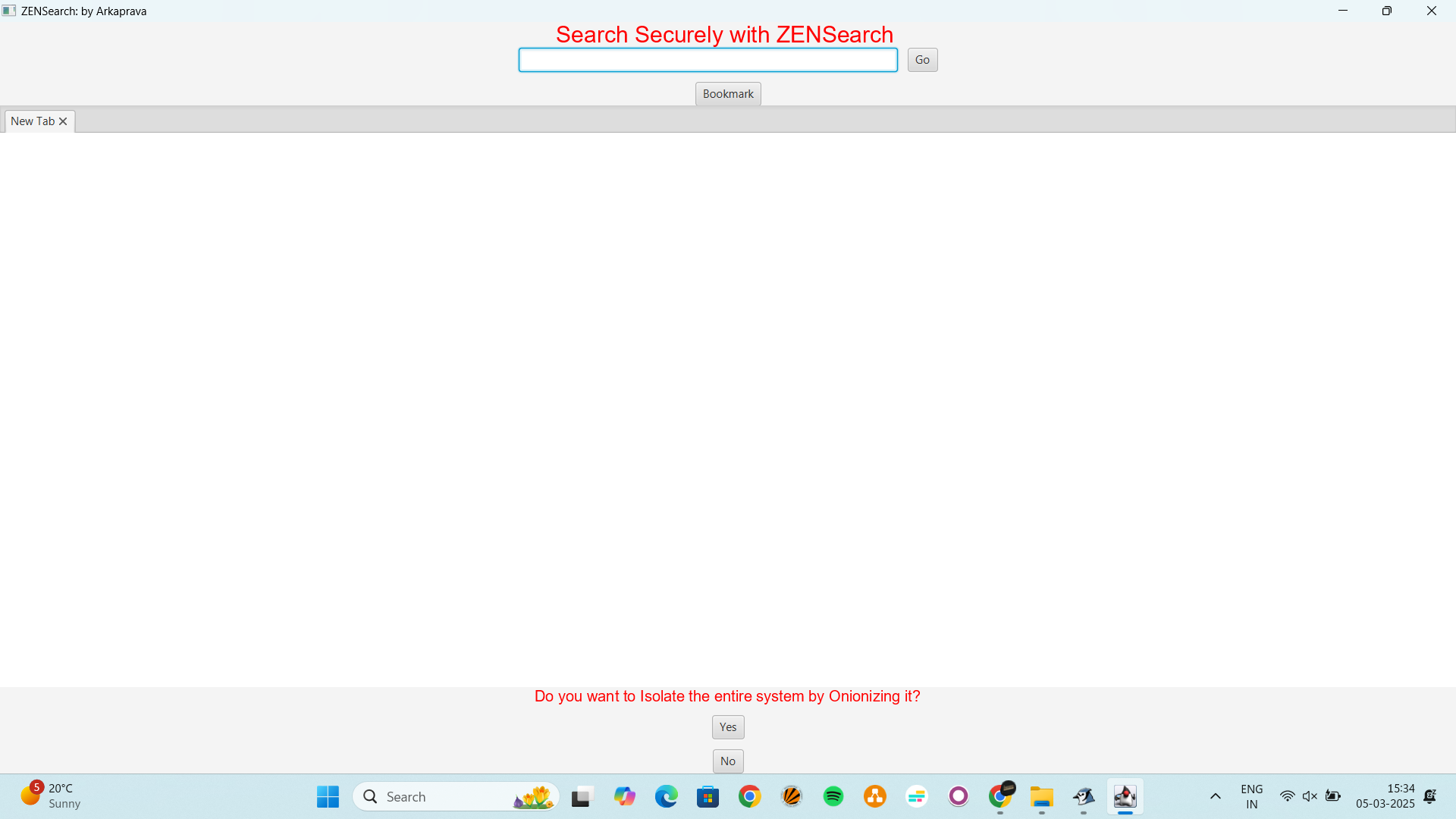Show hidden tray icons with the chevron
The width and height of the screenshot is (1456, 819).
(x=1215, y=796)
